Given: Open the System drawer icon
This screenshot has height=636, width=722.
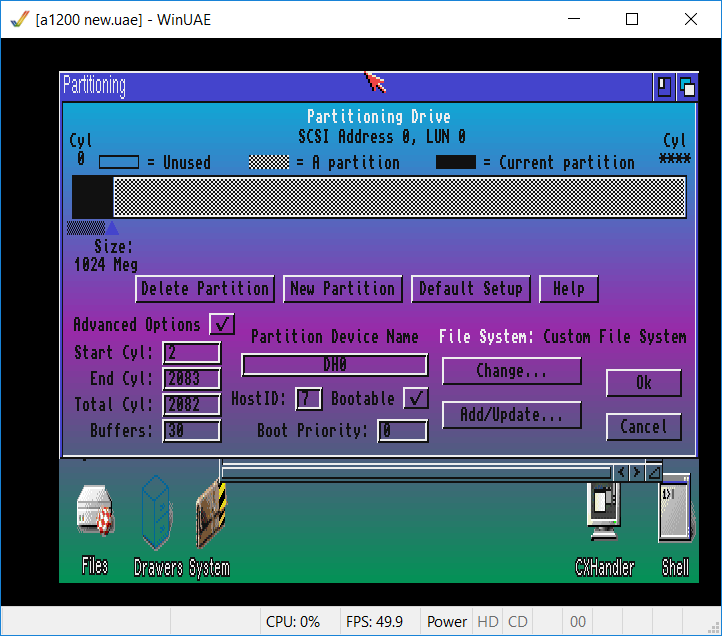Looking at the screenshot, I should point(211,514).
